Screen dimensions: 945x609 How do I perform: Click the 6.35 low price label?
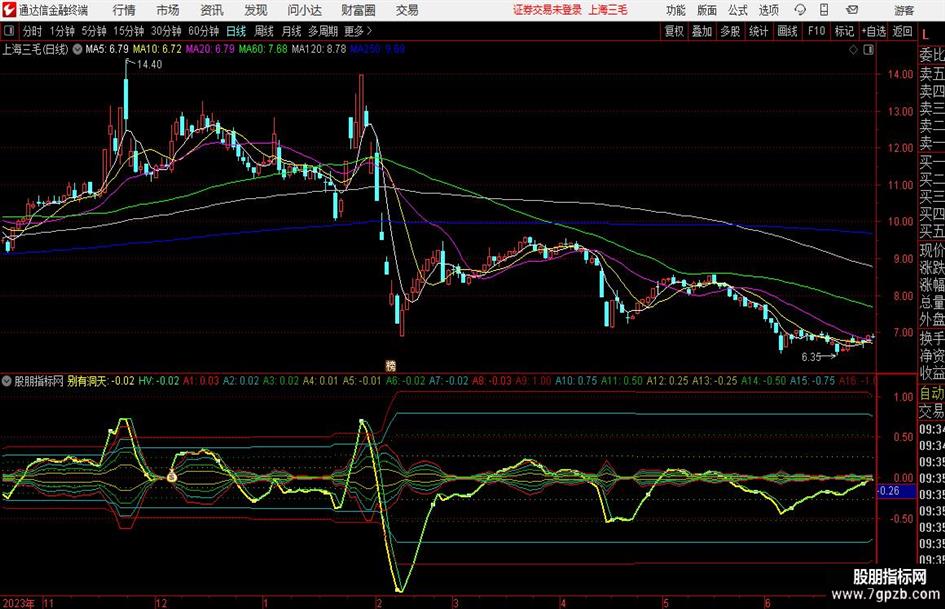click(811, 357)
